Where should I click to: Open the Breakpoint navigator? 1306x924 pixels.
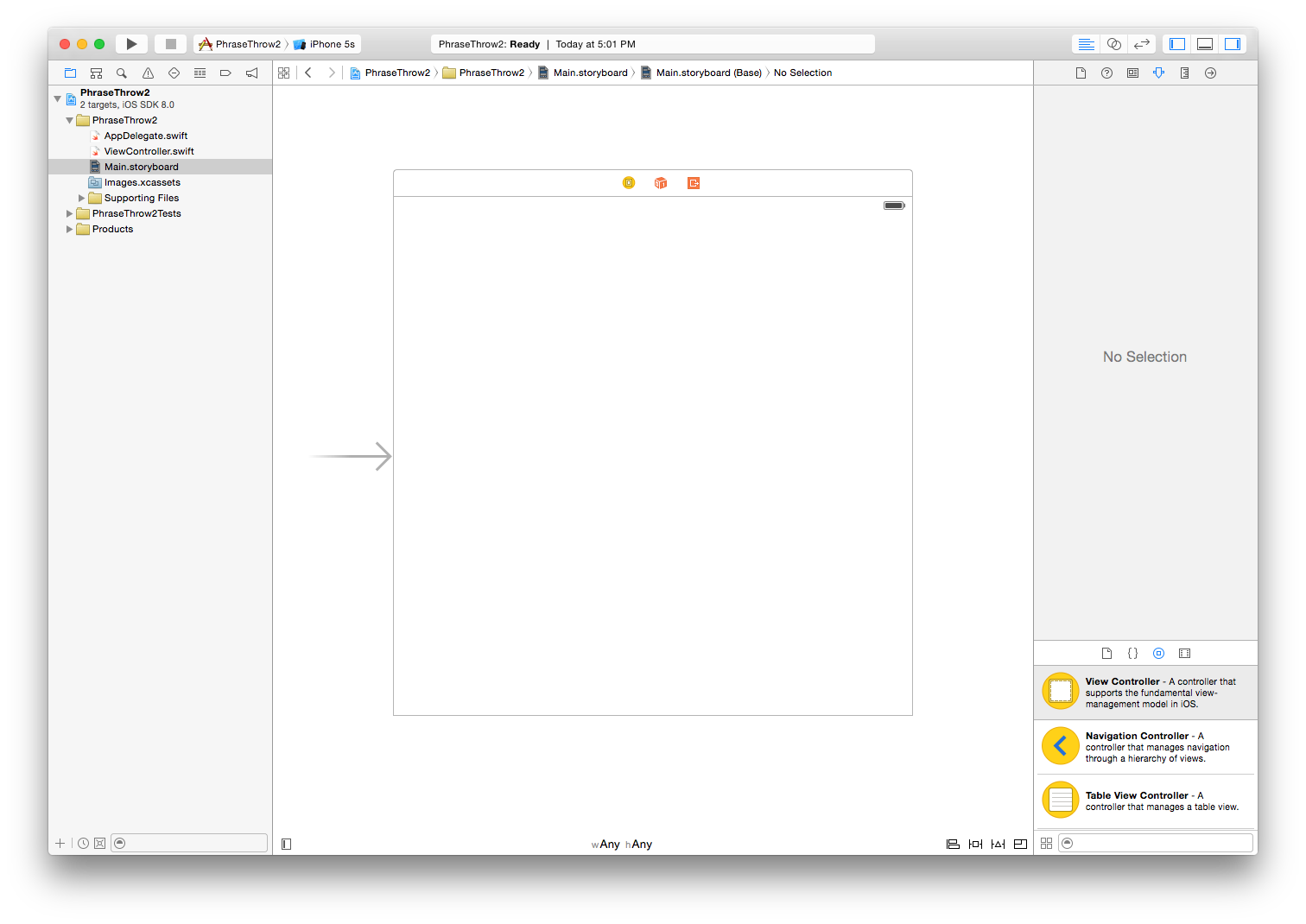point(225,73)
